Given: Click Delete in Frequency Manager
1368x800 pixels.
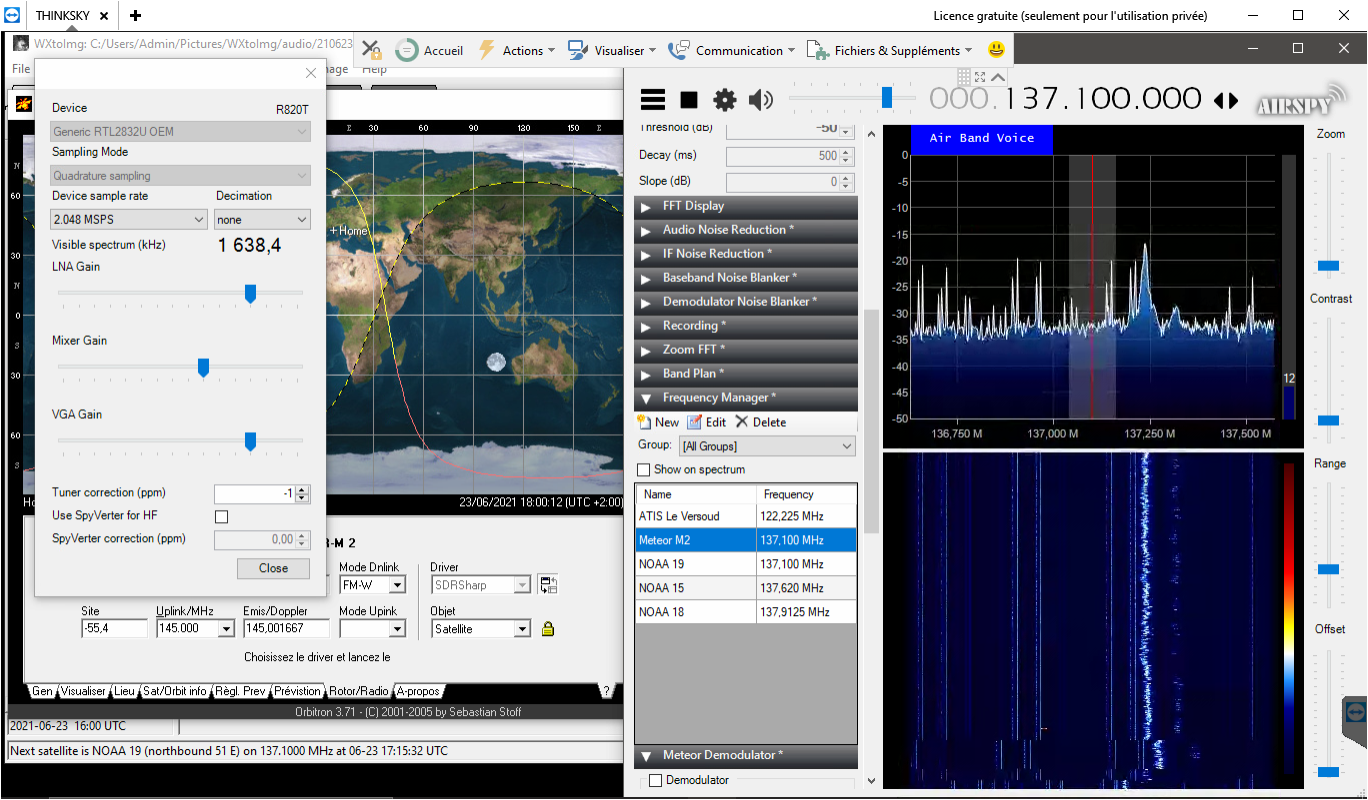Looking at the screenshot, I should point(761,422).
